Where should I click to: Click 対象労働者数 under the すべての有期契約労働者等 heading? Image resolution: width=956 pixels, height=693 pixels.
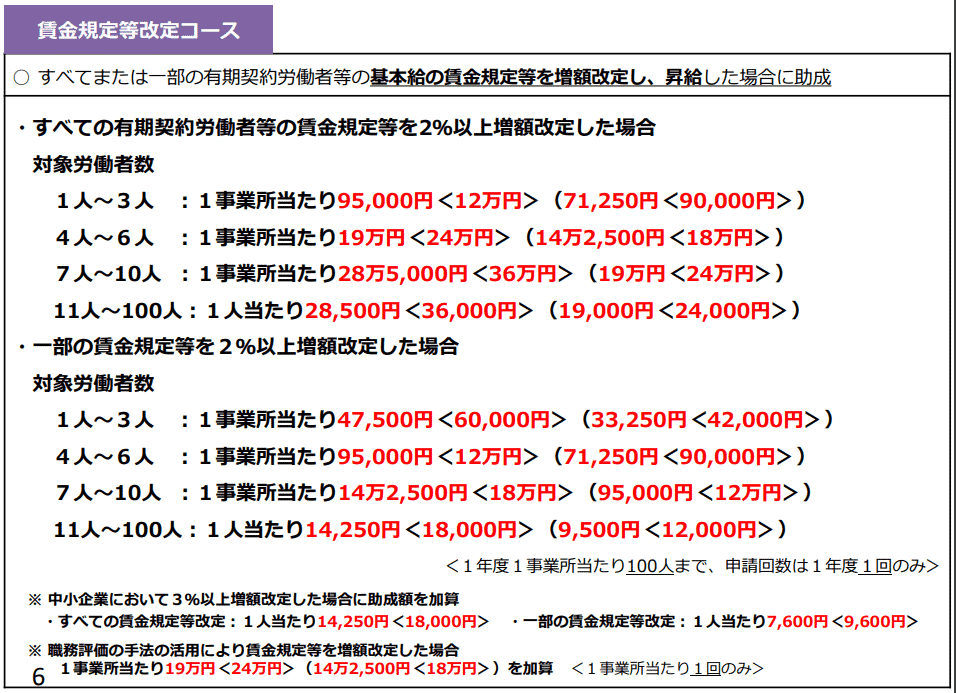click(93, 165)
